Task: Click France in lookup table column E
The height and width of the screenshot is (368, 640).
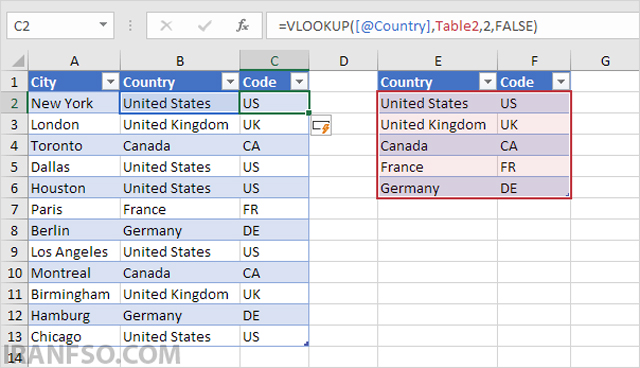Action: [438, 167]
